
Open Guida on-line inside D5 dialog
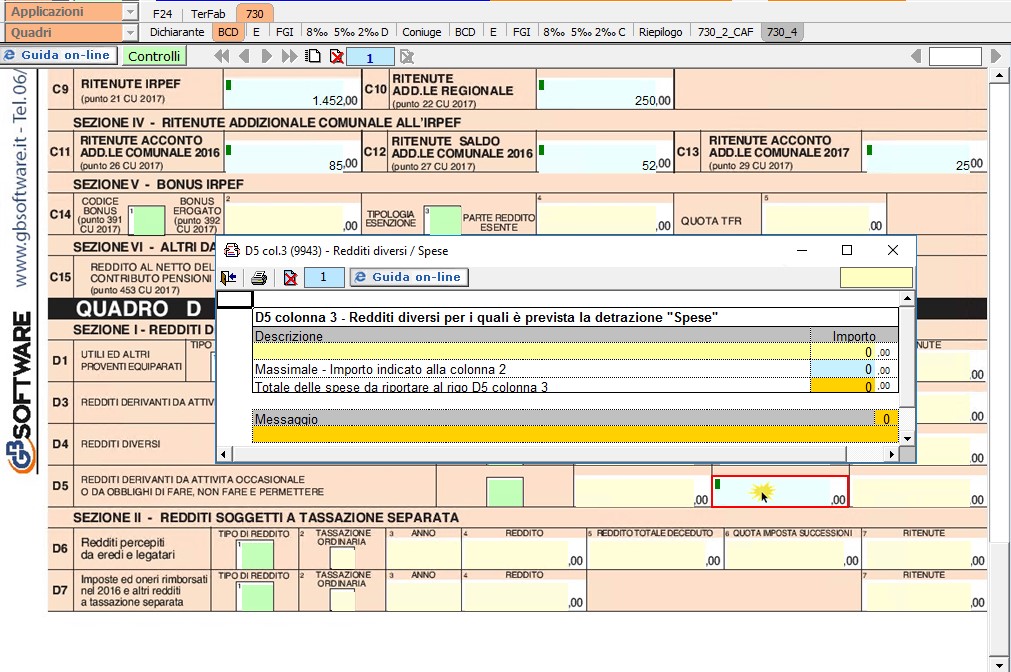click(409, 277)
